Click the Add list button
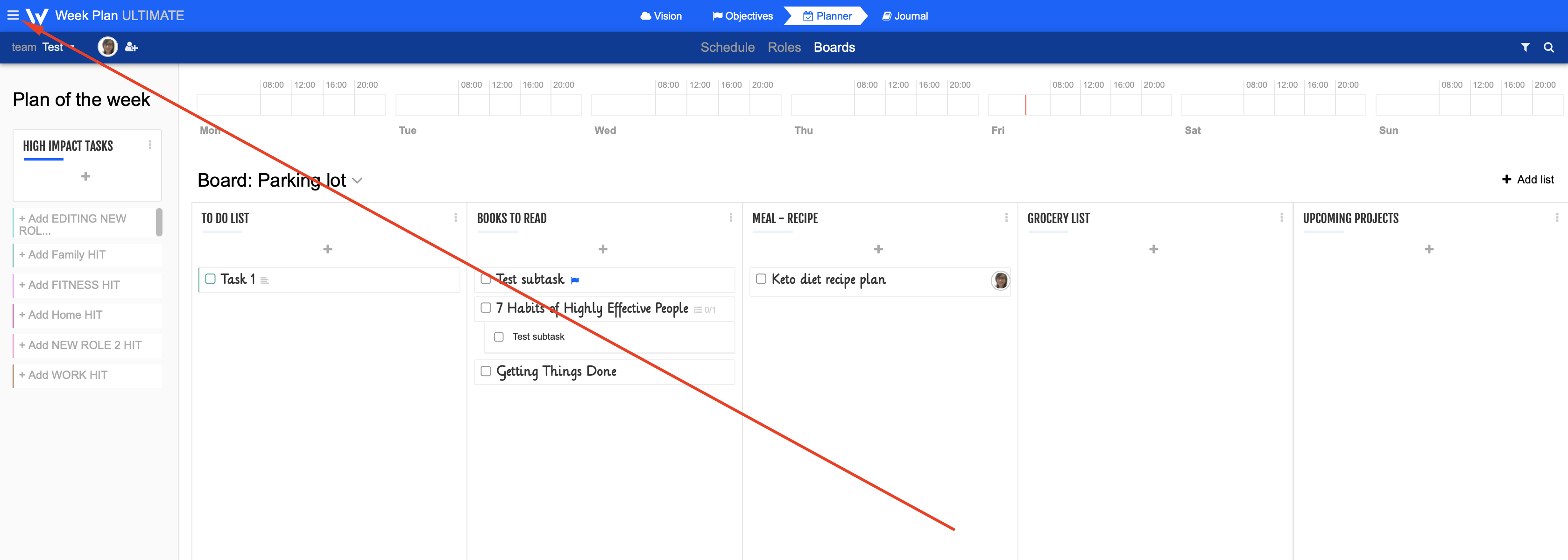 point(1528,179)
